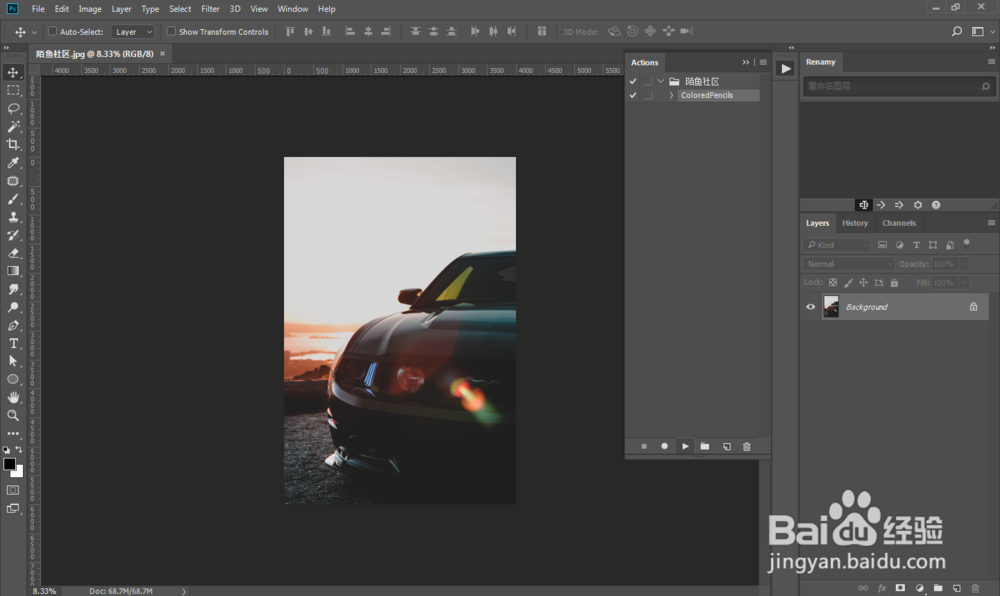Open layer Kind filter dropdown
The height and width of the screenshot is (596, 1000).
[x=836, y=245]
